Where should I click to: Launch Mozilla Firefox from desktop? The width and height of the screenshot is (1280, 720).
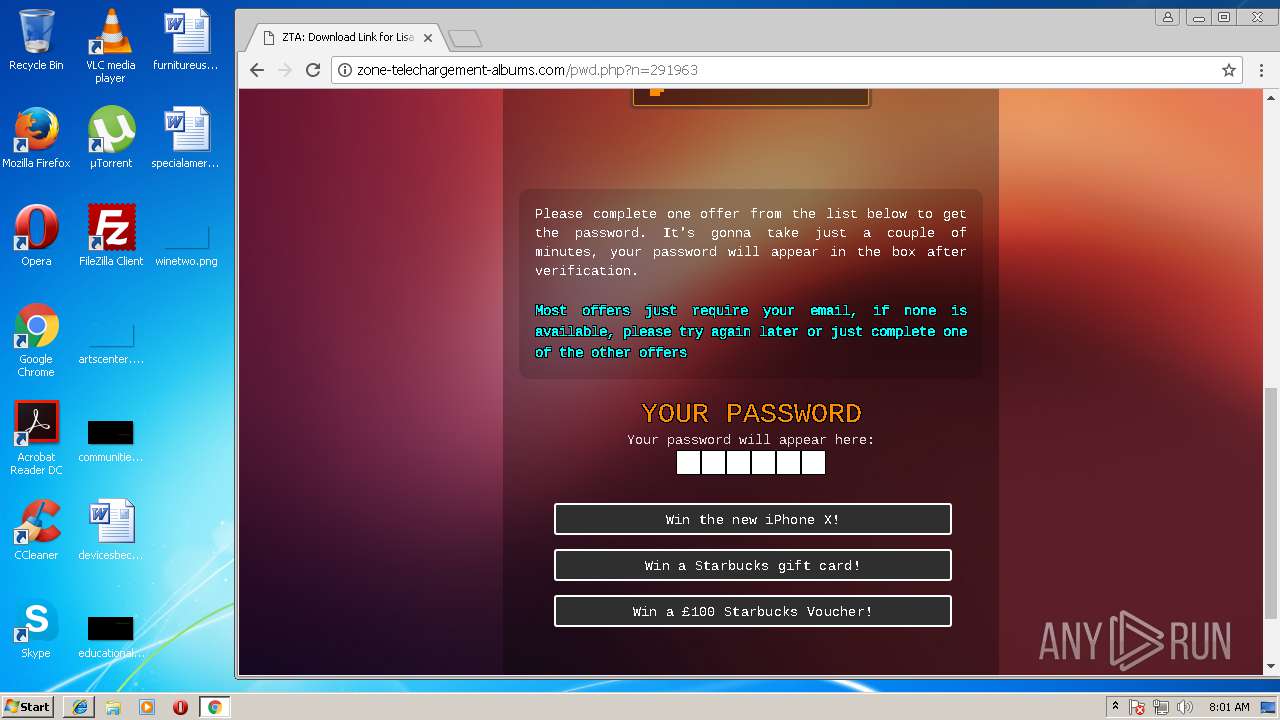click(36, 138)
